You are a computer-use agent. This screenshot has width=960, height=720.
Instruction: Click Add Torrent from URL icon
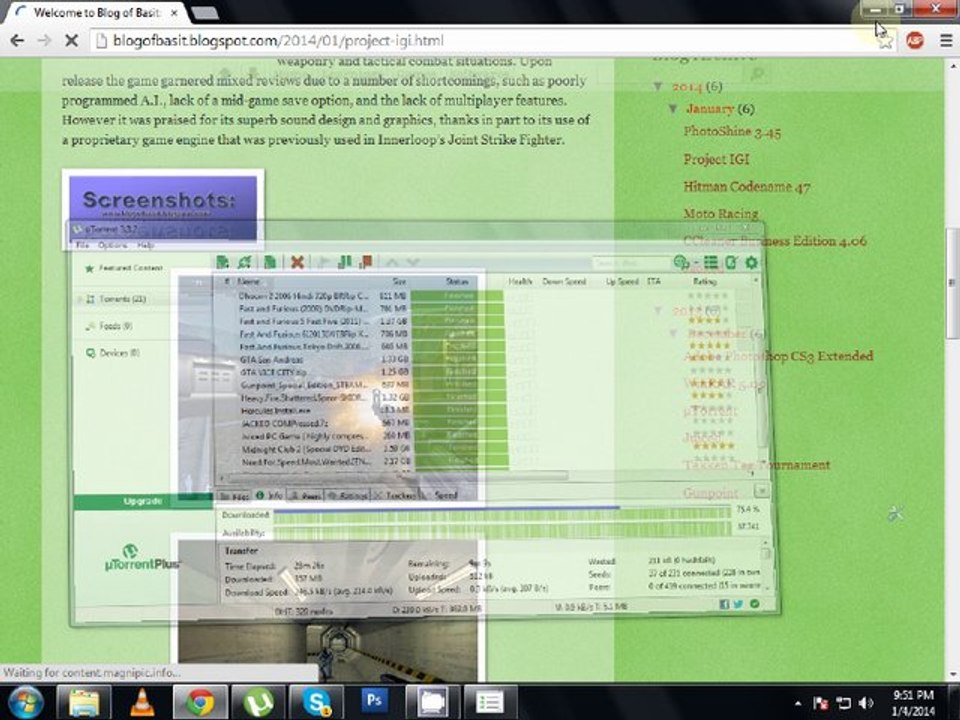pyautogui.click(x=245, y=263)
